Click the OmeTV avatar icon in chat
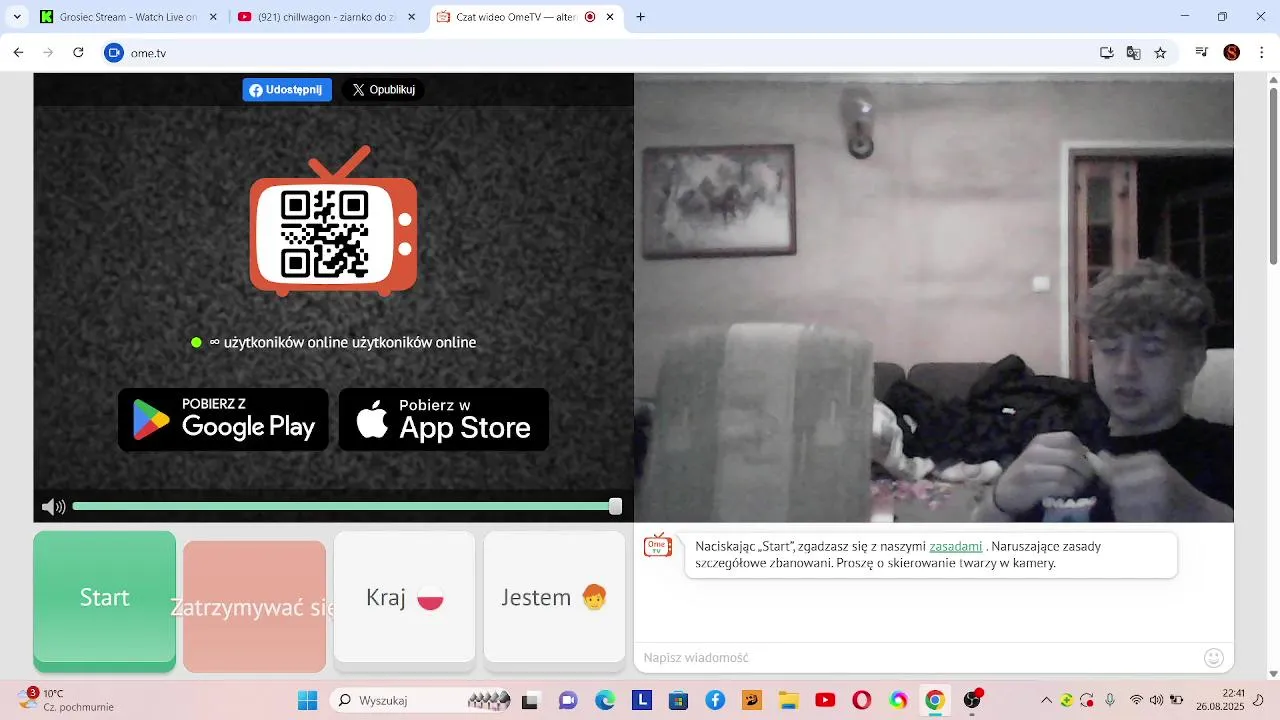Screen dimensions: 1280x720 (658, 545)
